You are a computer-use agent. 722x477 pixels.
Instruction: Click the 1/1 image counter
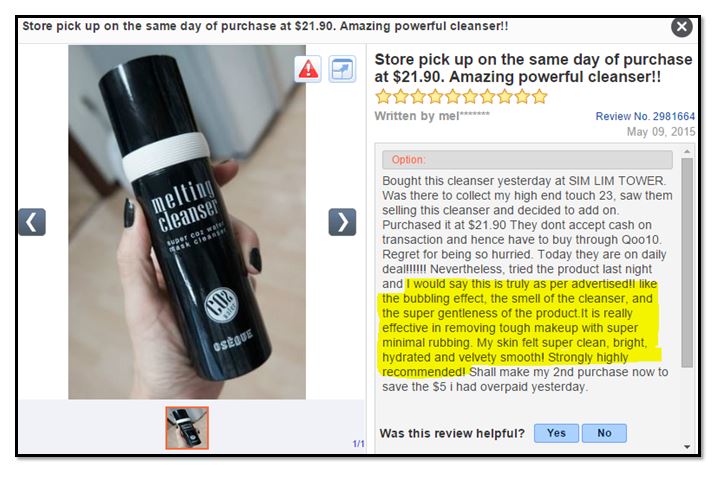click(x=358, y=444)
